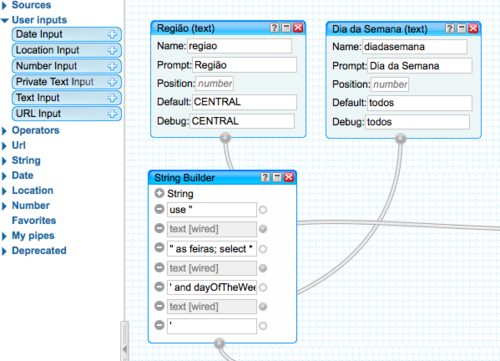Remove the 'and dayOfTheWee' row
This screenshot has width=500, height=361.
159,287
